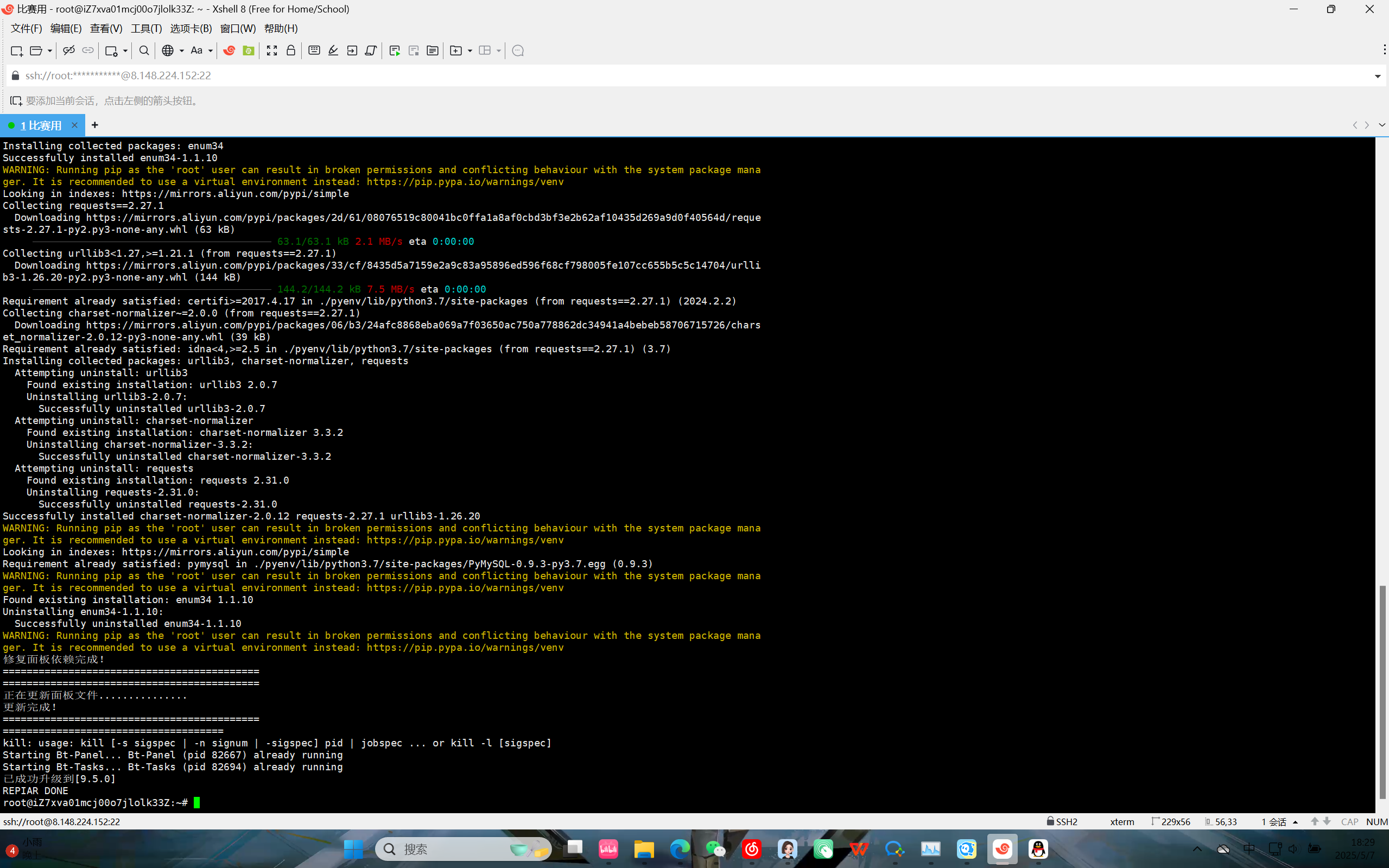Open Microsoft Edge from taskbar
This screenshot has width=1389, height=868.
point(680,849)
